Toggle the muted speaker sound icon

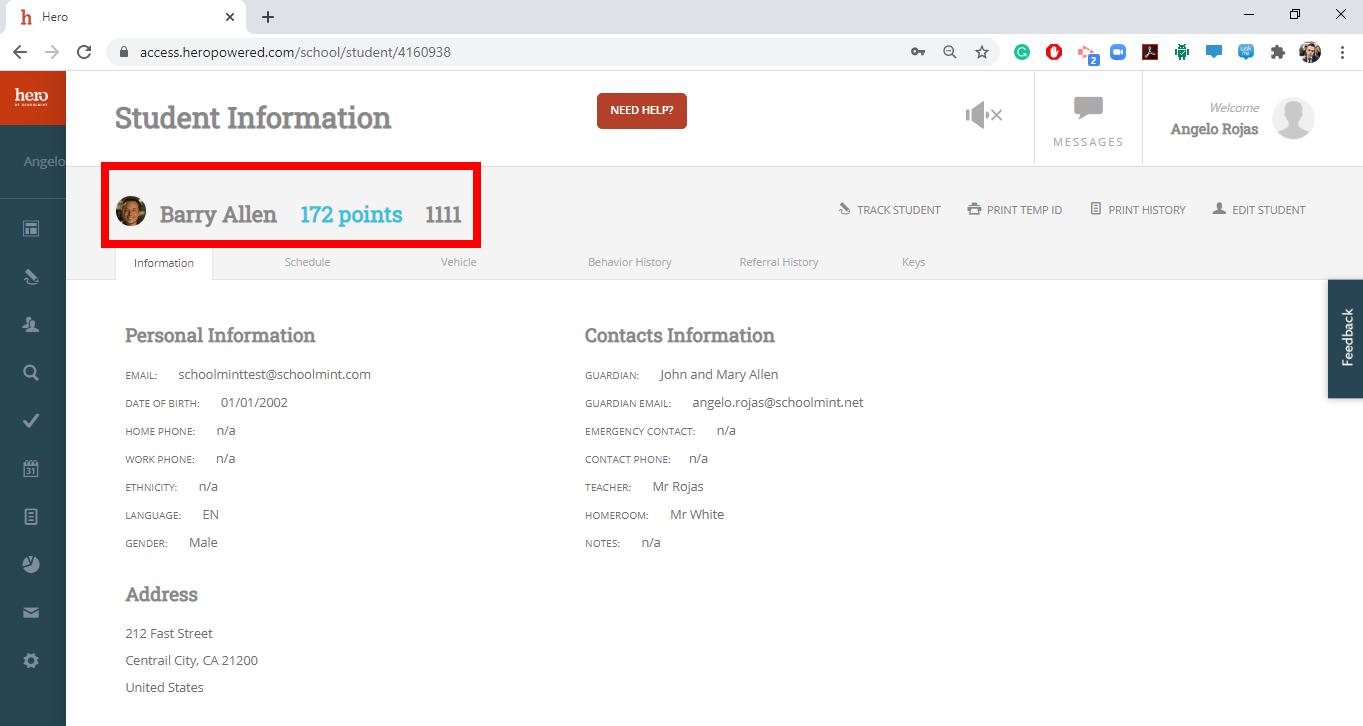point(983,116)
